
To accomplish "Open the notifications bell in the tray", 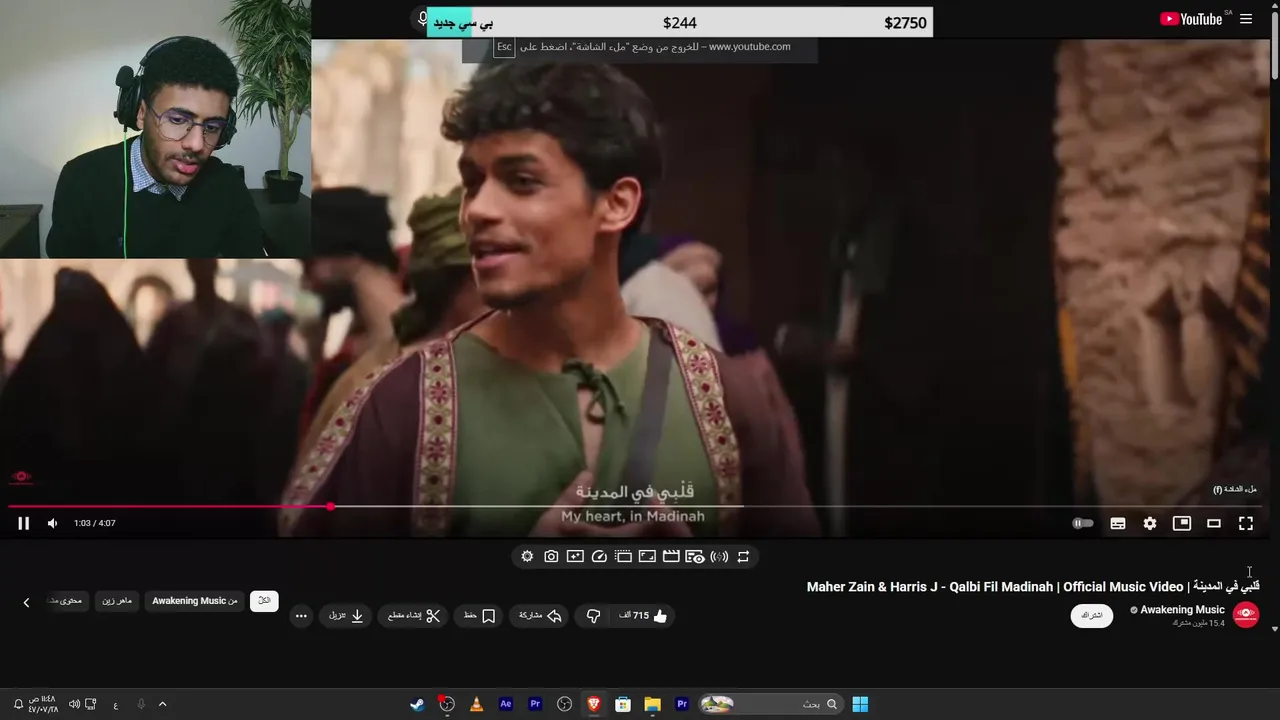I will tap(18, 704).
